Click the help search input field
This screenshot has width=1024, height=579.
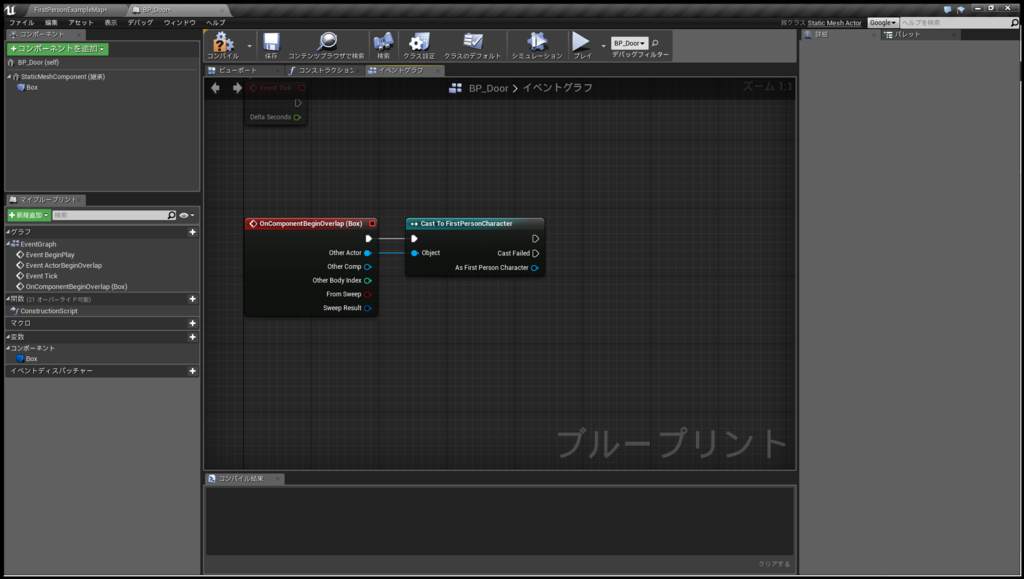(955, 23)
